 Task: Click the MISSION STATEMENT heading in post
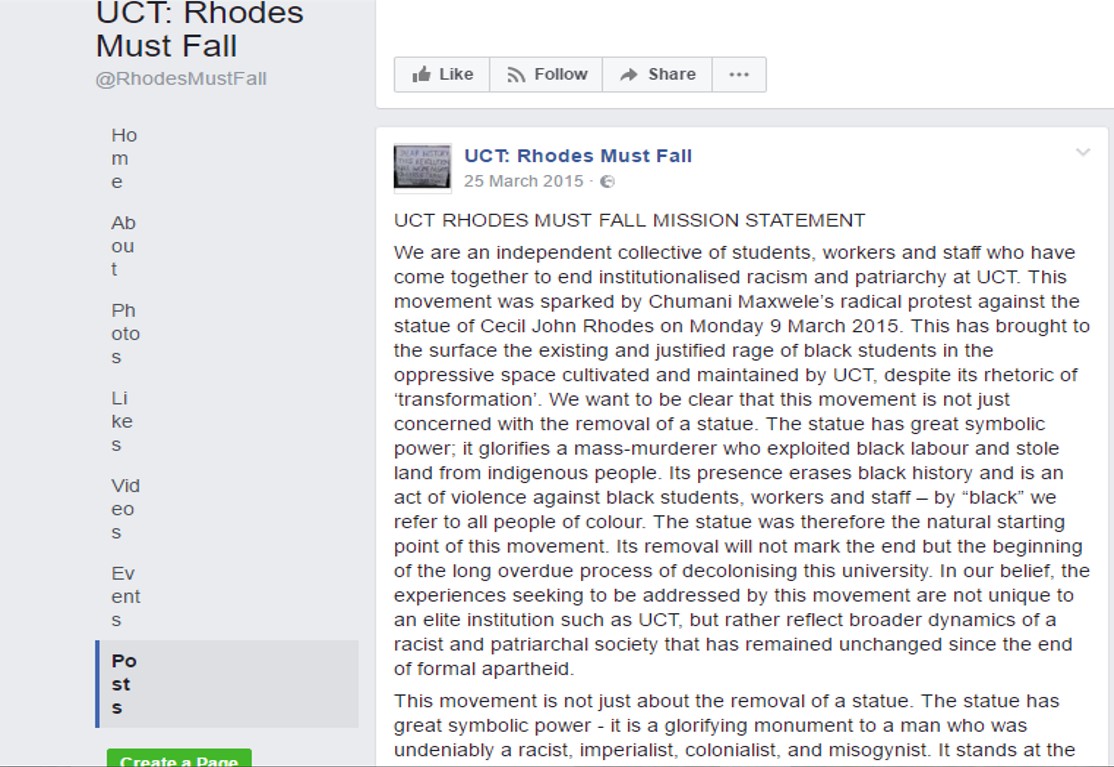(629, 221)
